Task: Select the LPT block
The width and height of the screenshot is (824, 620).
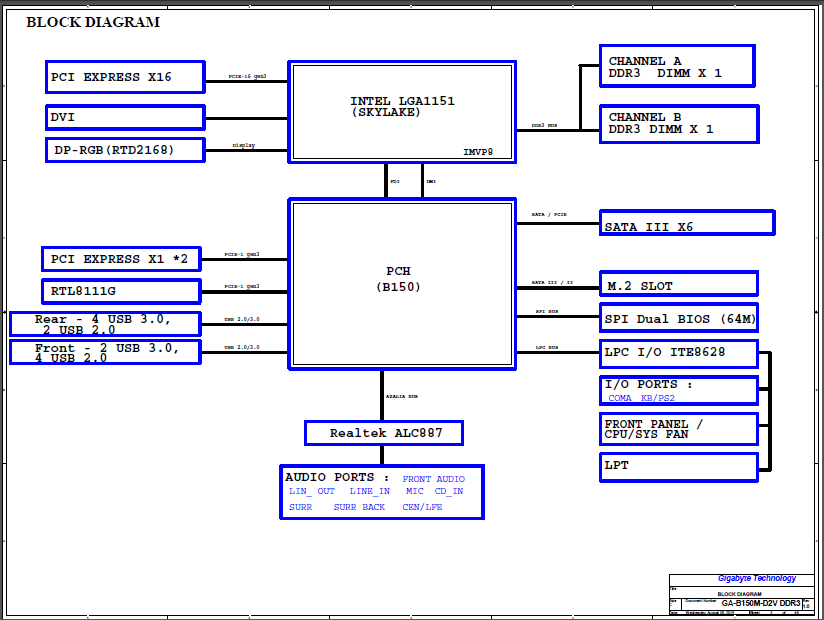Action: [678, 465]
